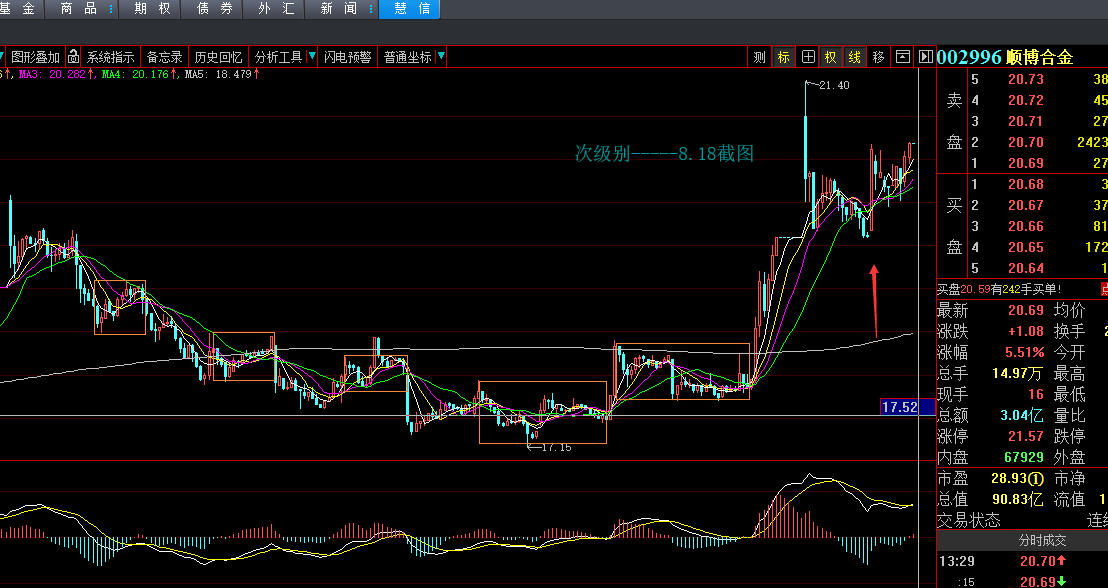Click the MA5: 18.479 indicator label
The image size is (1108, 588).
[222, 74]
